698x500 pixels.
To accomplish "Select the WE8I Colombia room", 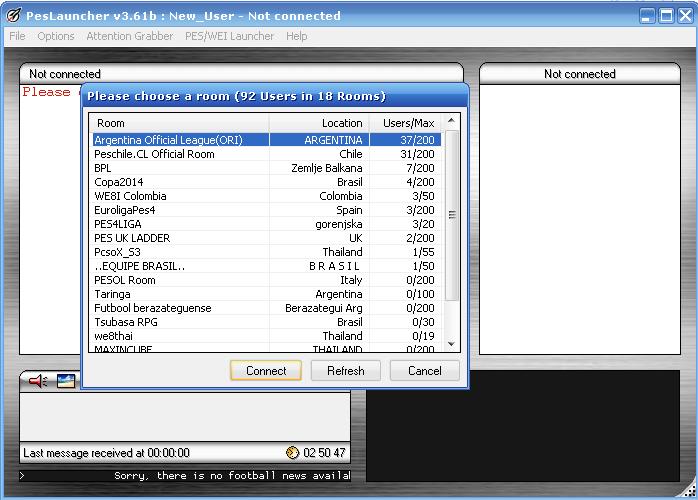I will pos(267,196).
